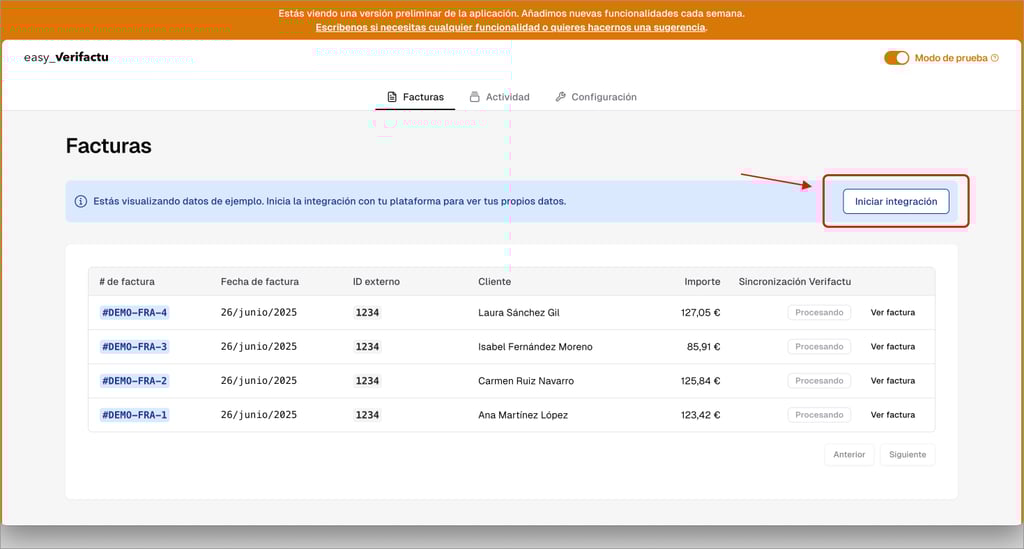The image size is (1024, 549).
Task: Go to the Siguiente page
Action: (907, 454)
